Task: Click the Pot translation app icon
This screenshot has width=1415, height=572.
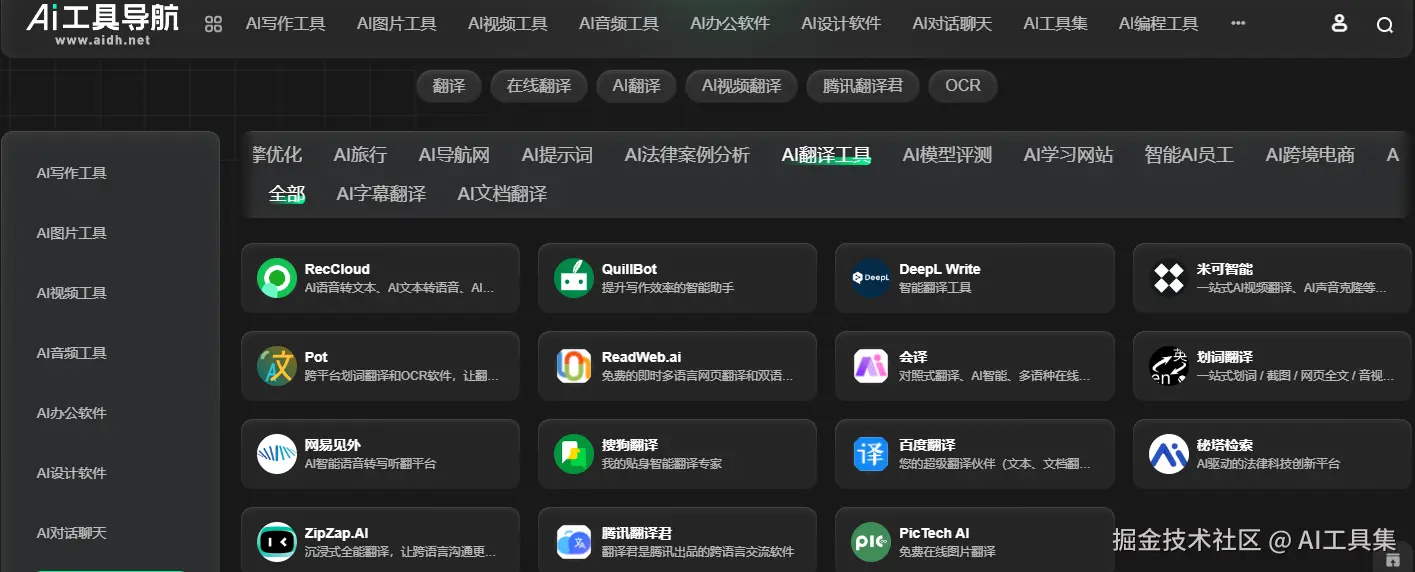Action: click(x=277, y=366)
